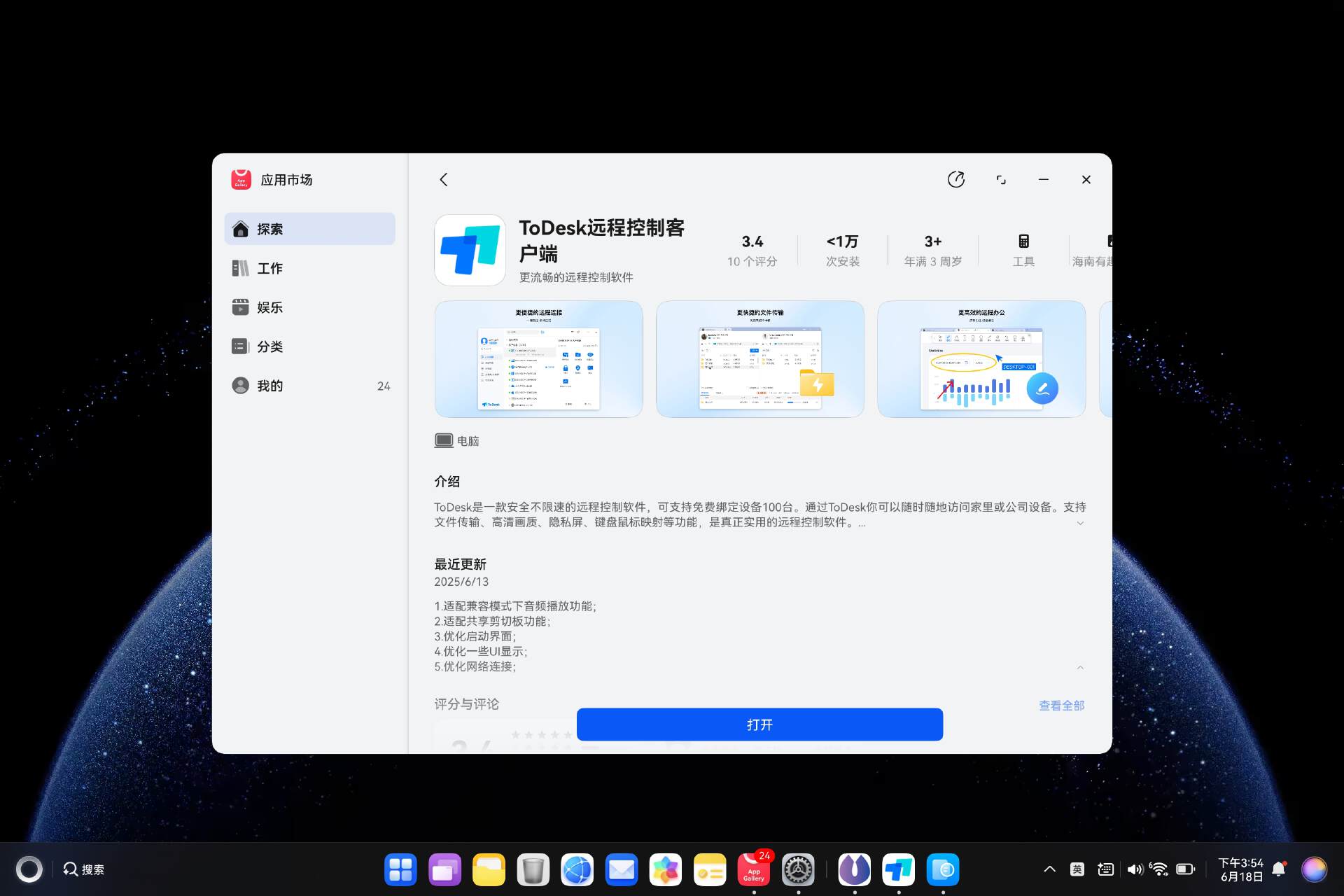This screenshot has height=896, width=1344.
Task: Open the mail app in dock
Action: coord(621,869)
